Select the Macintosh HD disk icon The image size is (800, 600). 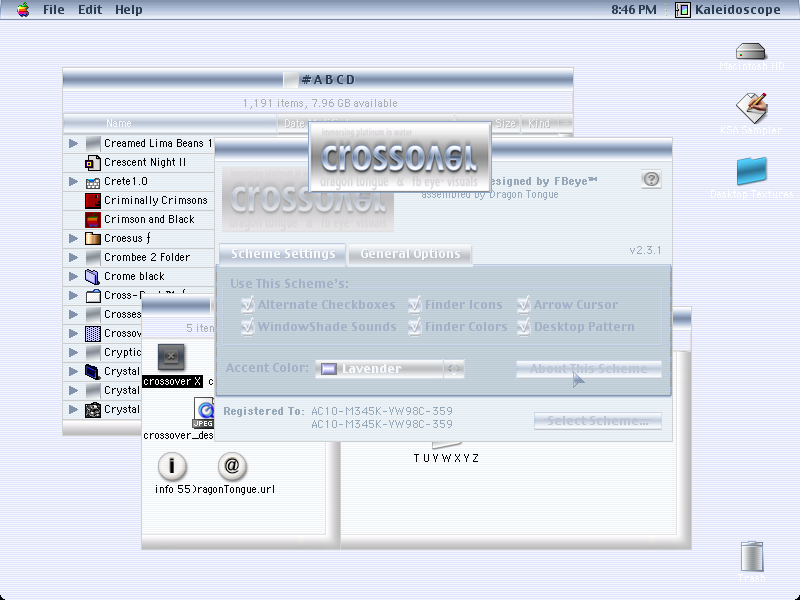pos(751,51)
